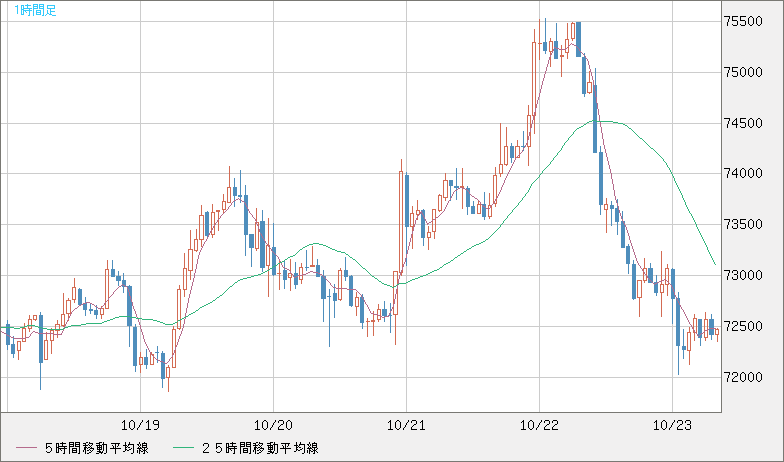Click the 10/22 date label
This screenshot has width=784, height=462.
pyautogui.click(x=540, y=425)
